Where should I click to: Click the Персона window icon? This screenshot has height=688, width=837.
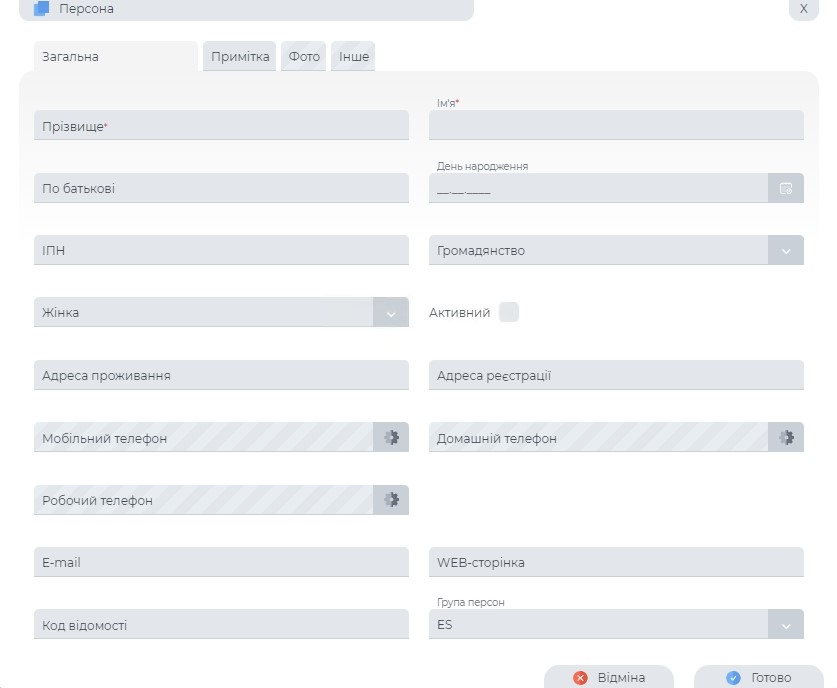[41, 9]
